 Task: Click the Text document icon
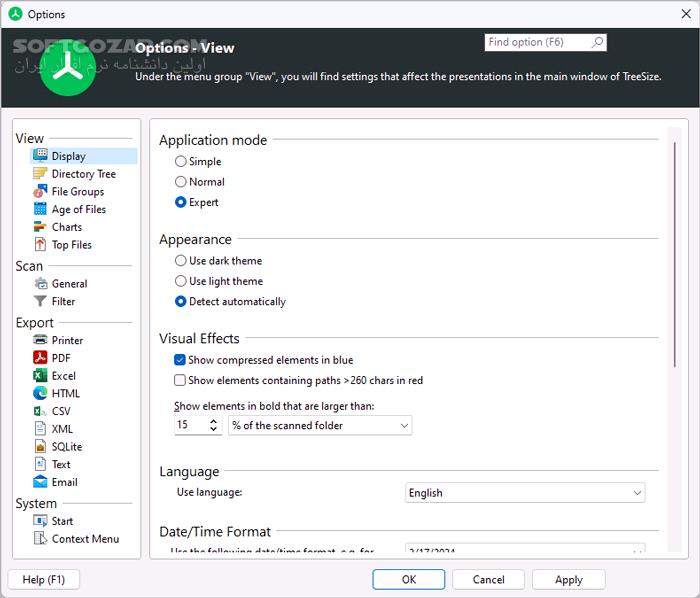pos(40,464)
